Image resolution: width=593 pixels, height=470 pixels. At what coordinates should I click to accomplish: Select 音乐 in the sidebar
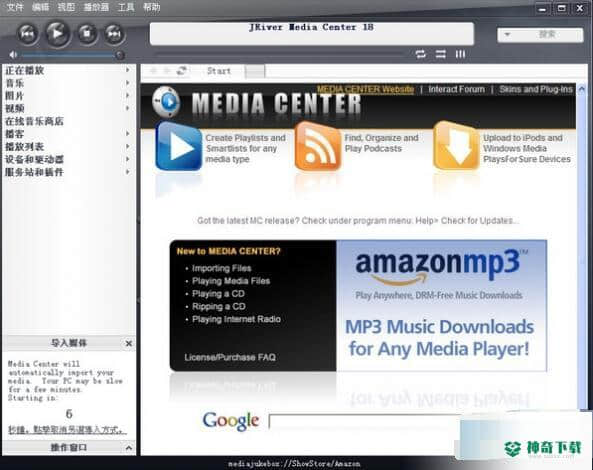point(15,83)
